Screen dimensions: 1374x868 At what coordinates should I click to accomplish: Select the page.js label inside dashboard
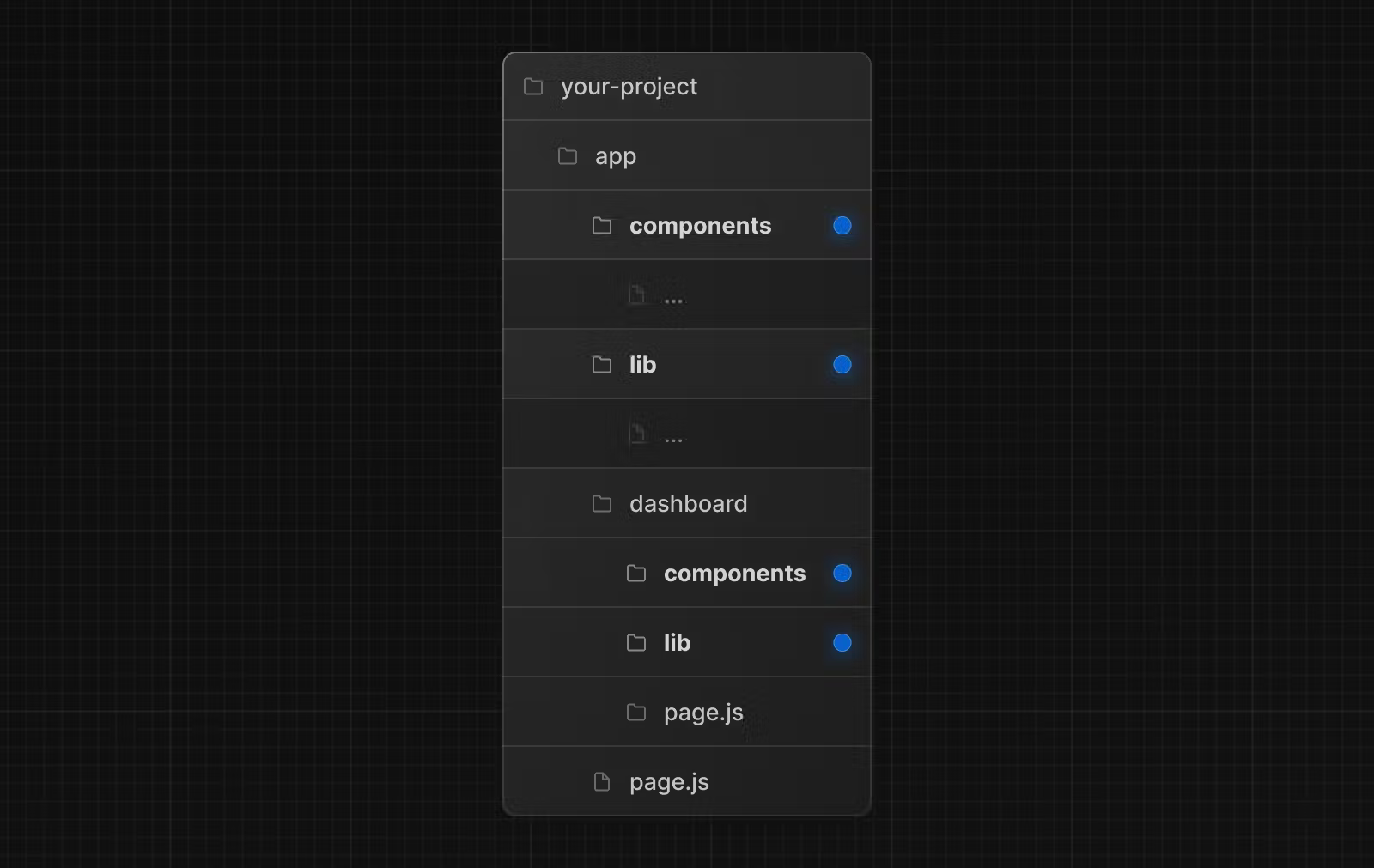click(x=703, y=713)
